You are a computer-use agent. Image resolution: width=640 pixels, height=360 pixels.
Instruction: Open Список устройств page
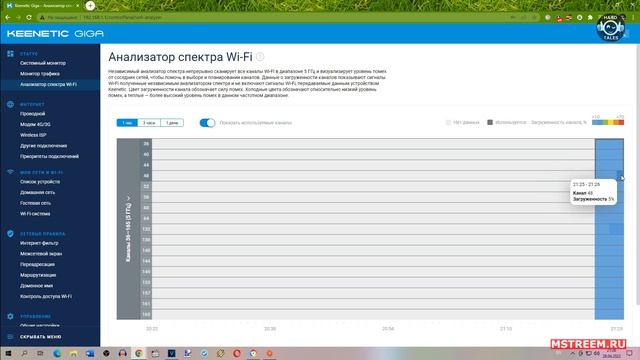[40, 182]
